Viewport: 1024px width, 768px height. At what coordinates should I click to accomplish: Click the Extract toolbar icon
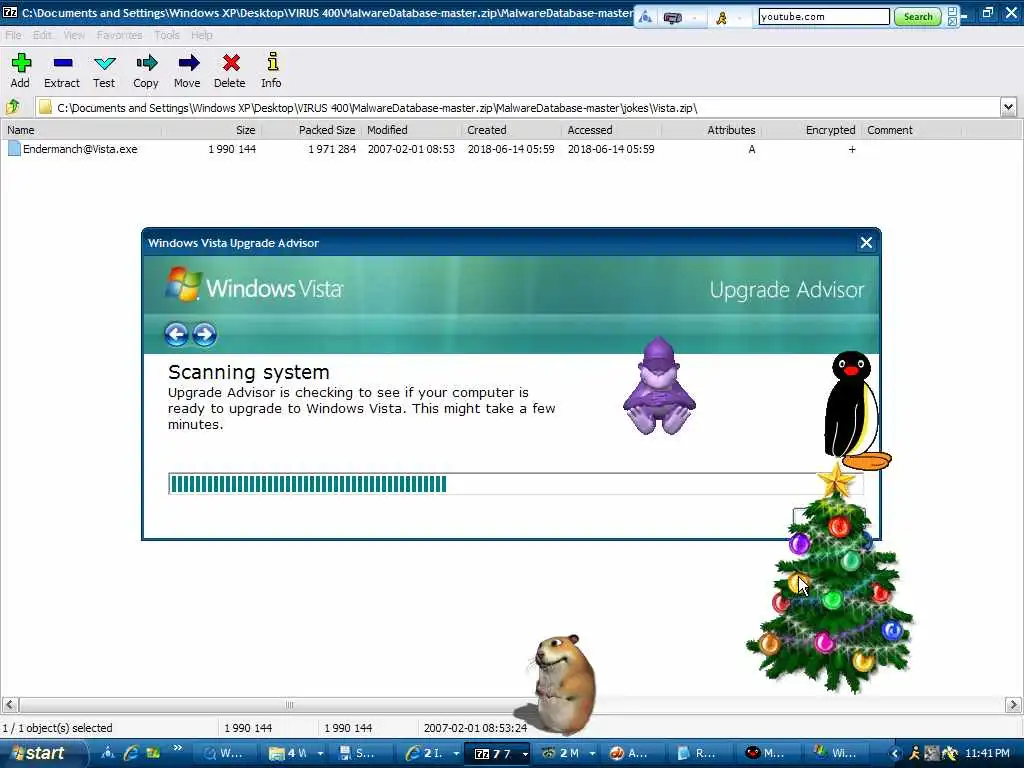pos(63,63)
